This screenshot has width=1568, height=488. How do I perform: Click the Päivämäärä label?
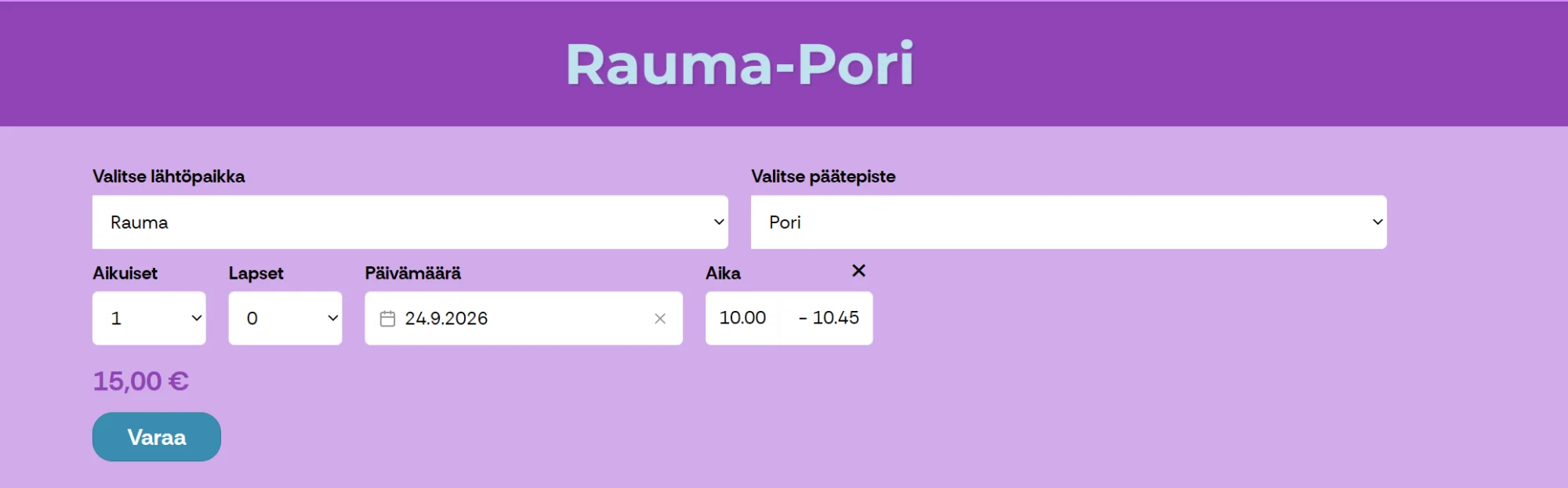pos(413,273)
